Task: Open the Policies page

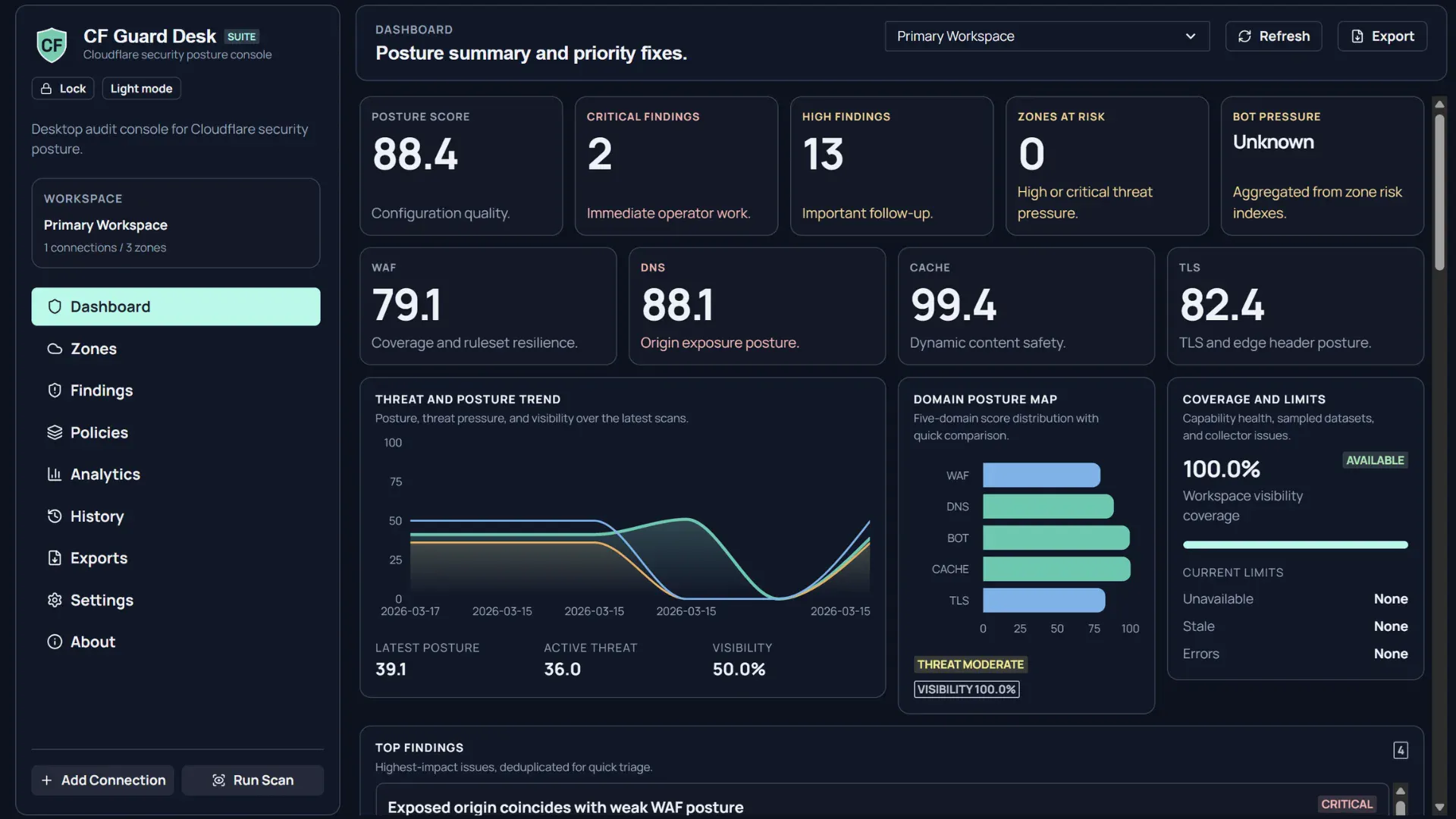Action: tap(176, 432)
